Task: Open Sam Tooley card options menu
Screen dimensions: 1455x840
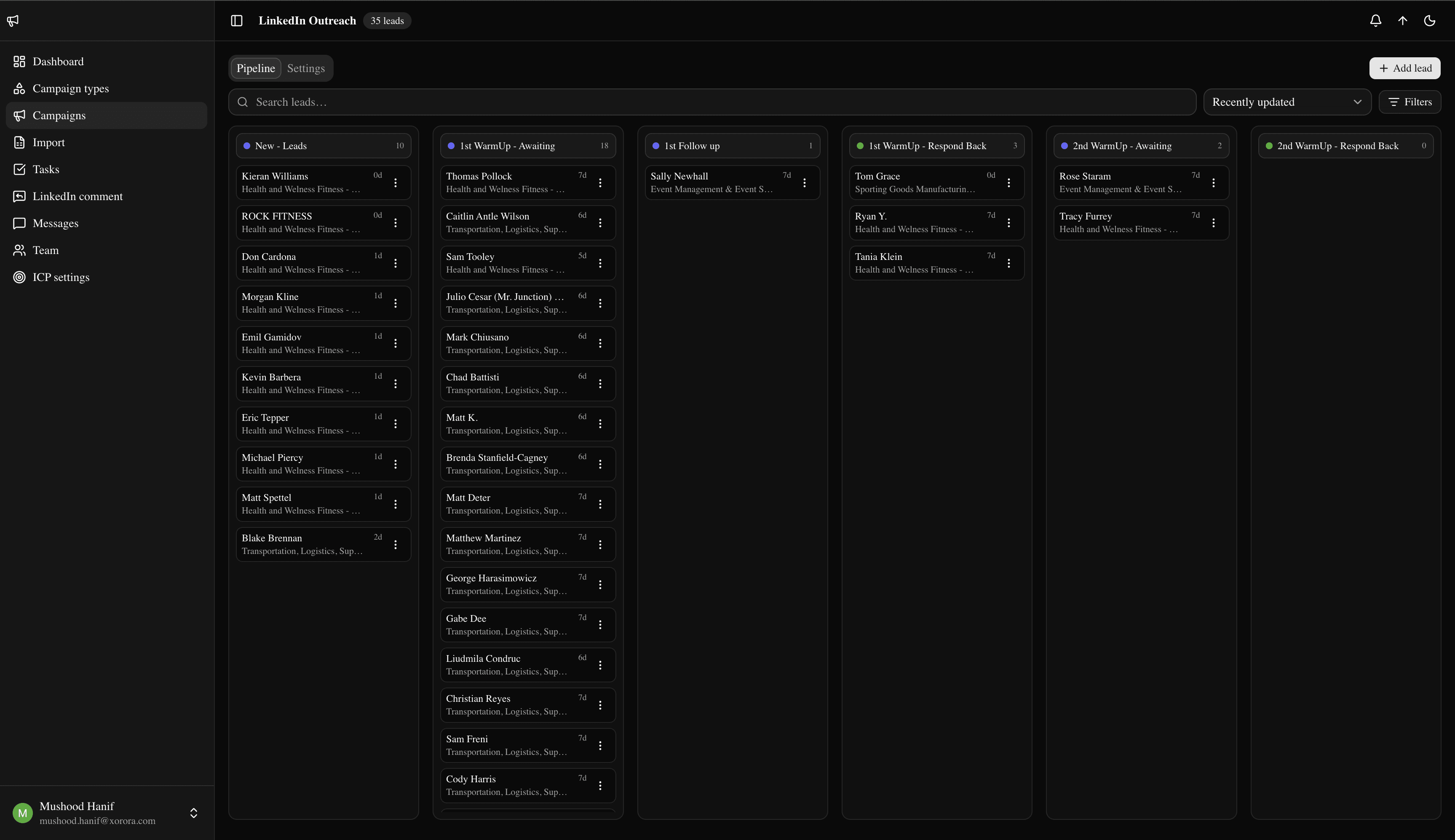Action: click(600, 263)
